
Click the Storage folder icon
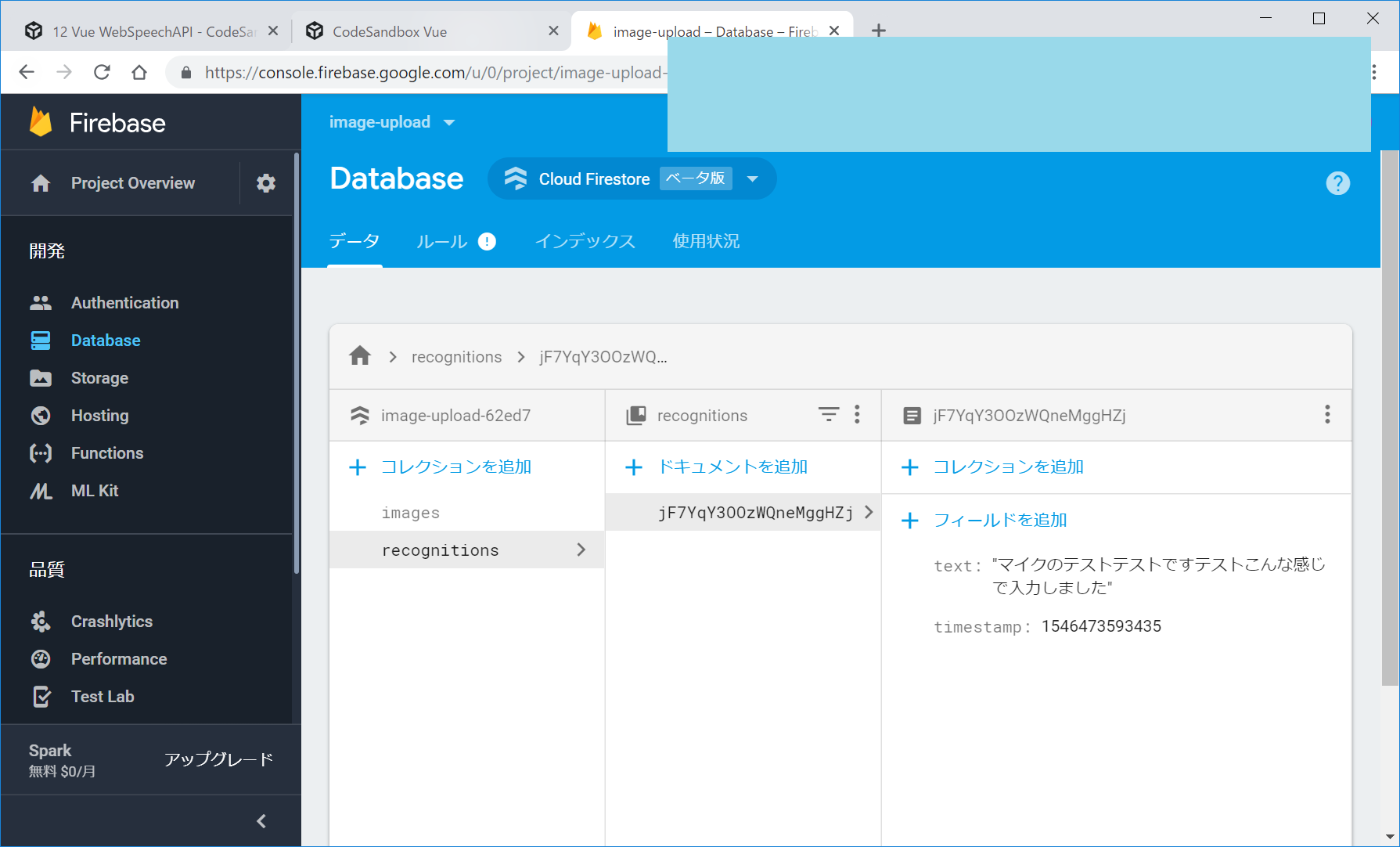click(x=41, y=378)
